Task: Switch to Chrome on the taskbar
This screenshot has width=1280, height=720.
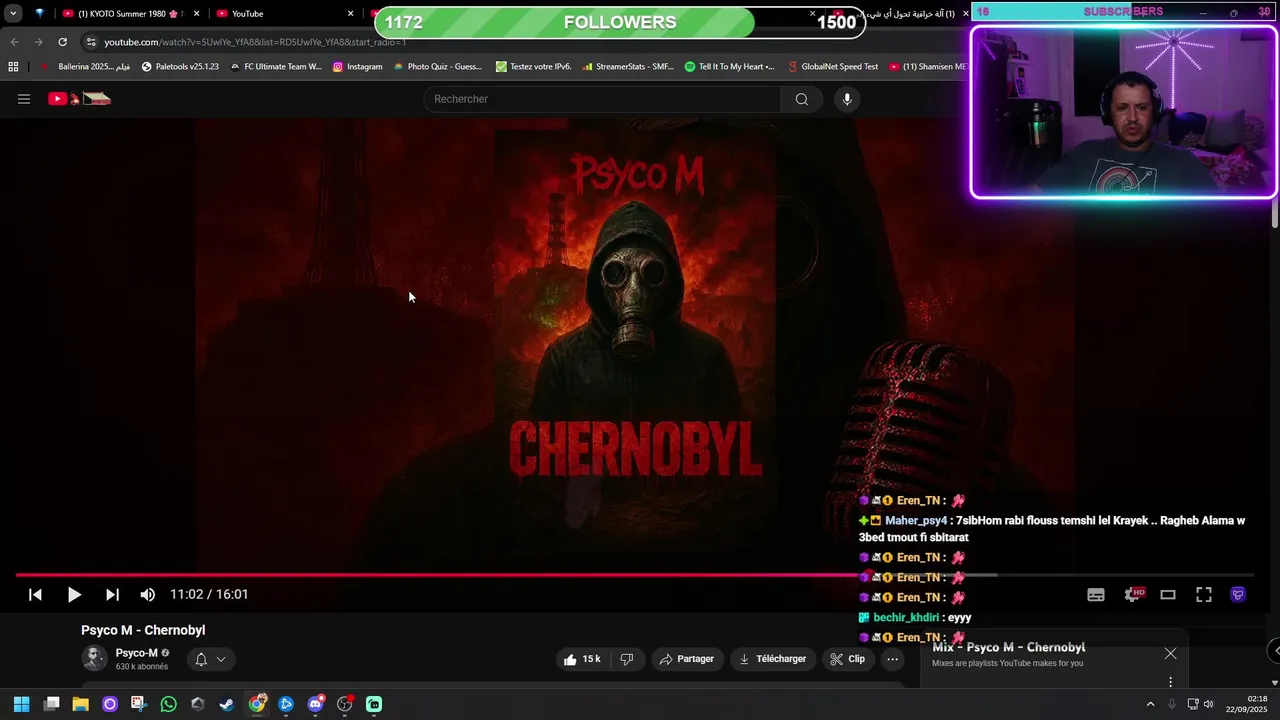Action: click(257, 704)
